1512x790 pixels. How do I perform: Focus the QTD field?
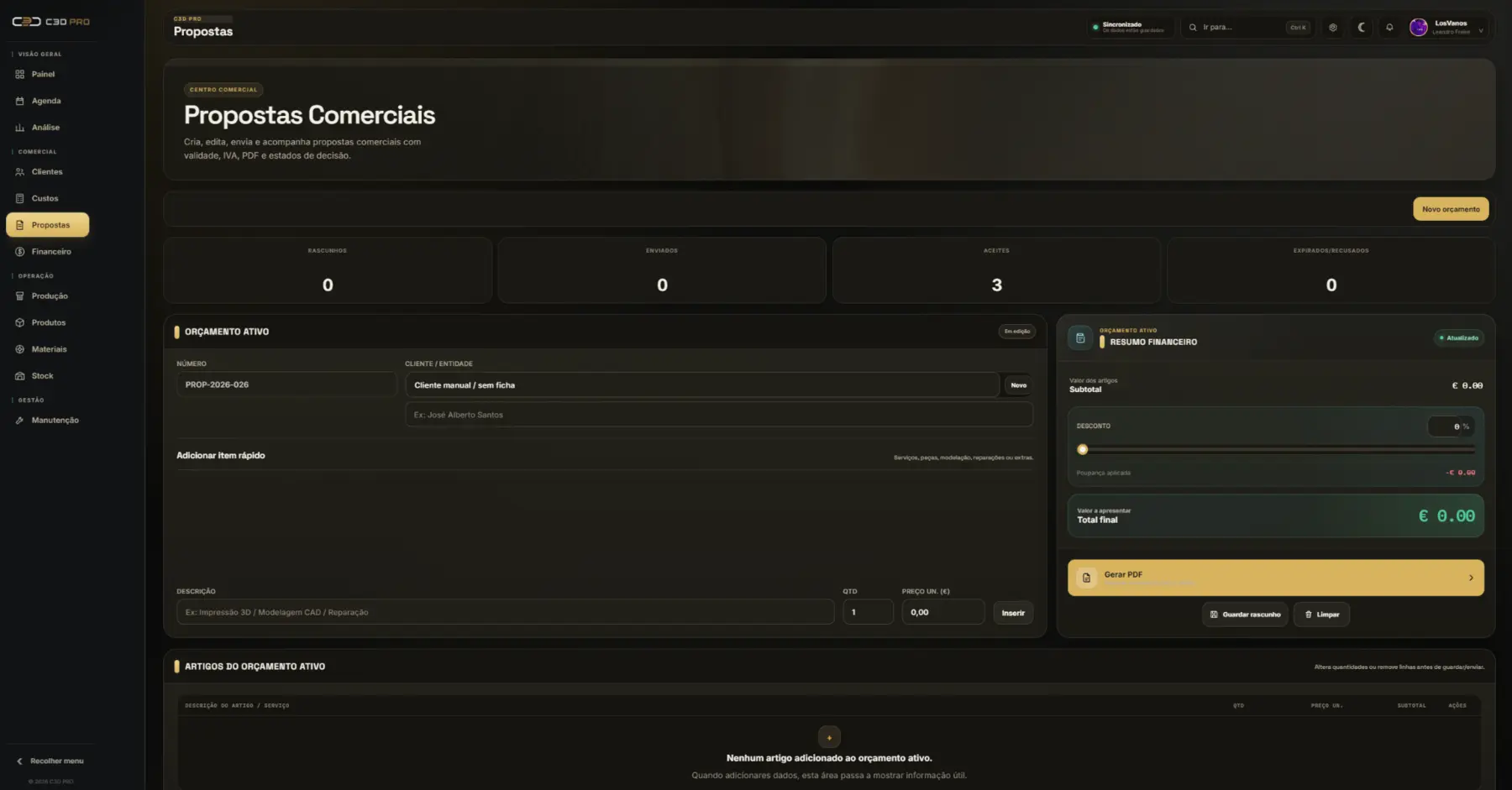[868, 612]
